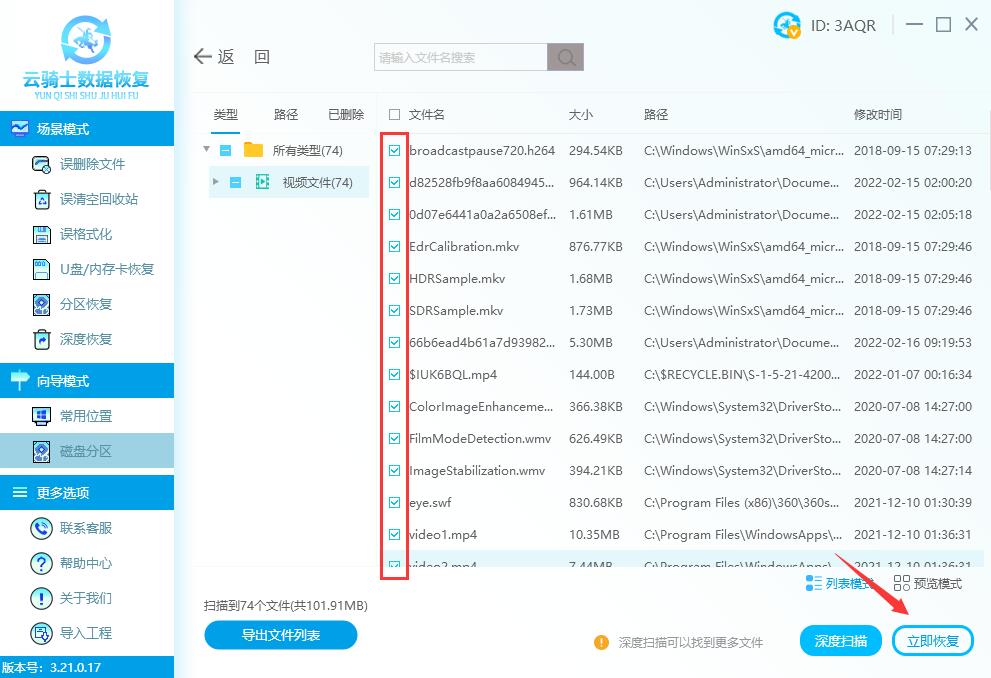991x678 pixels.
Task: Select the ImageStabilization.wmv file row
Action: click(x=681, y=471)
